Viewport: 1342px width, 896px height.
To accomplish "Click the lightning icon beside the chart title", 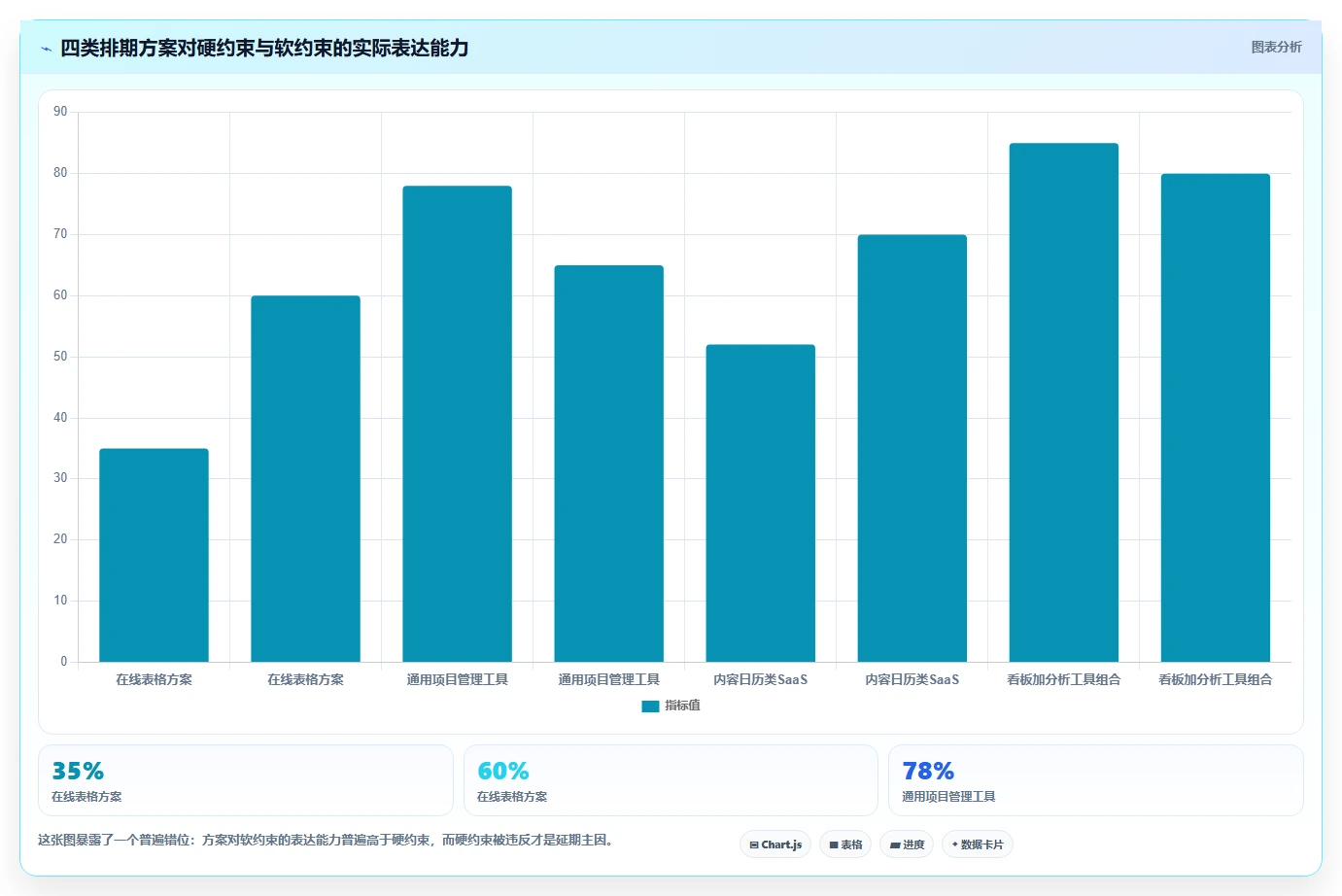I will pyautogui.click(x=46, y=49).
